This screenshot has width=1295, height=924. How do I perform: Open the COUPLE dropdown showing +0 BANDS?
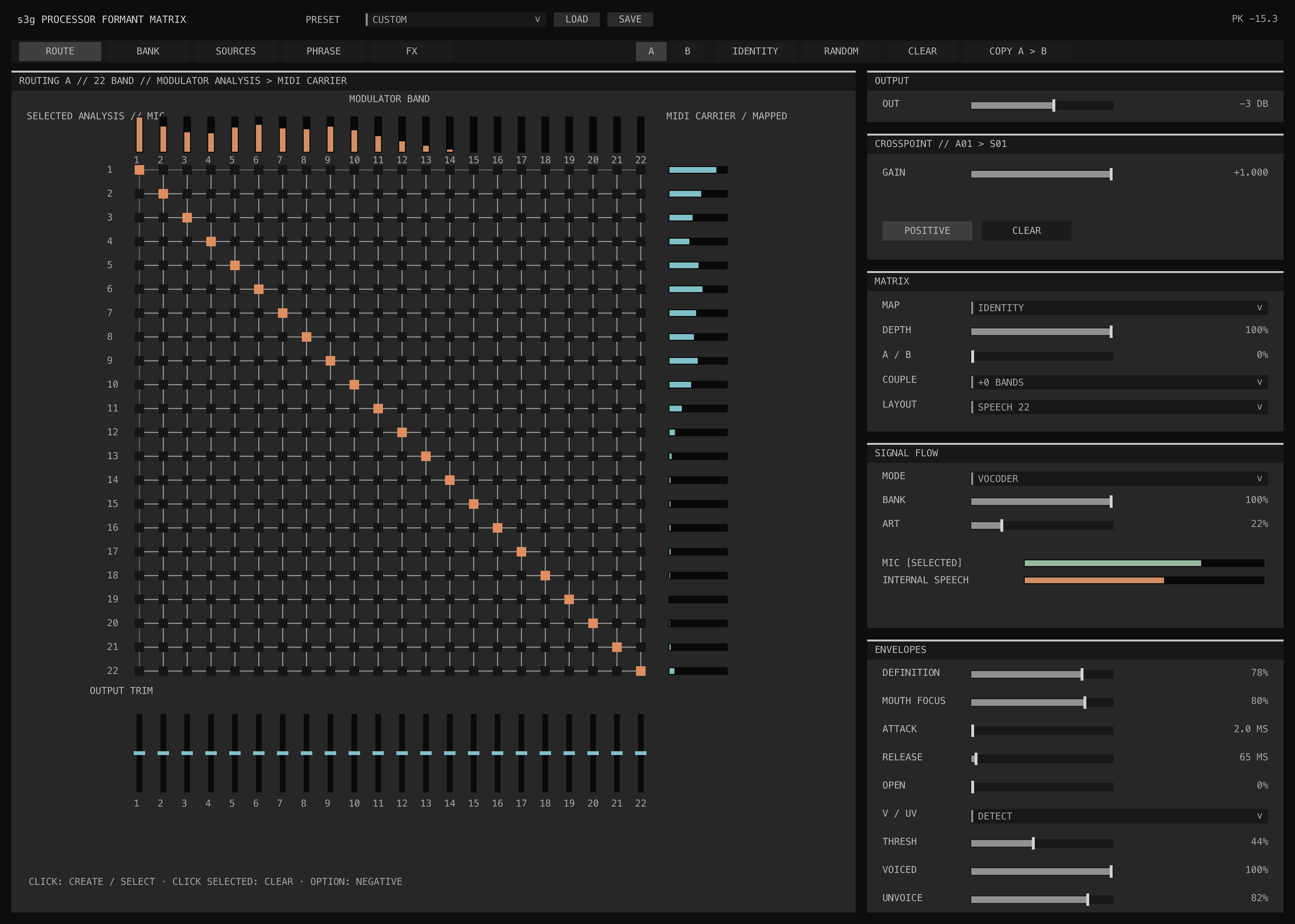1119,382
